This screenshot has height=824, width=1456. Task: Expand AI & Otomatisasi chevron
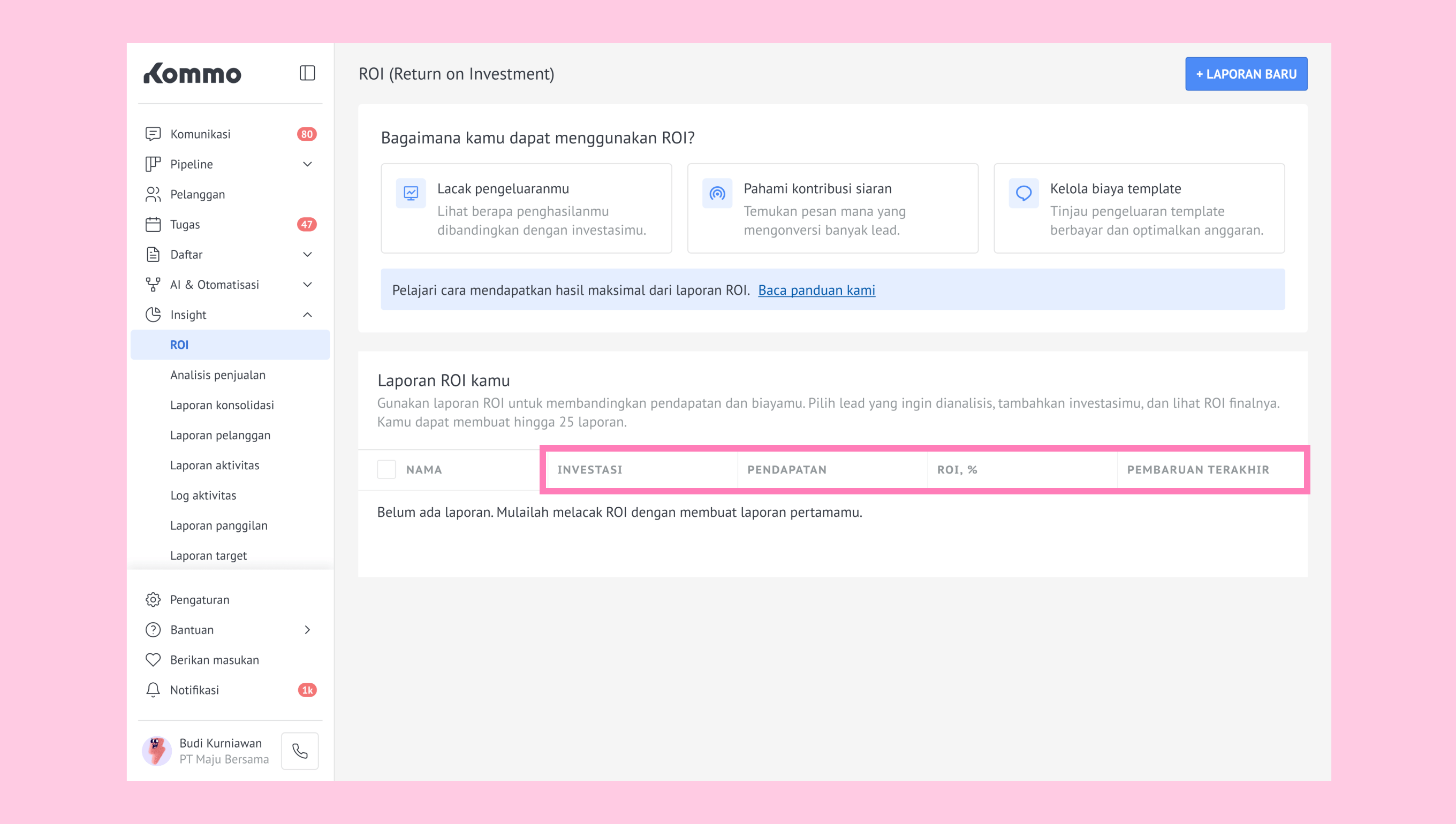point(307,285)
